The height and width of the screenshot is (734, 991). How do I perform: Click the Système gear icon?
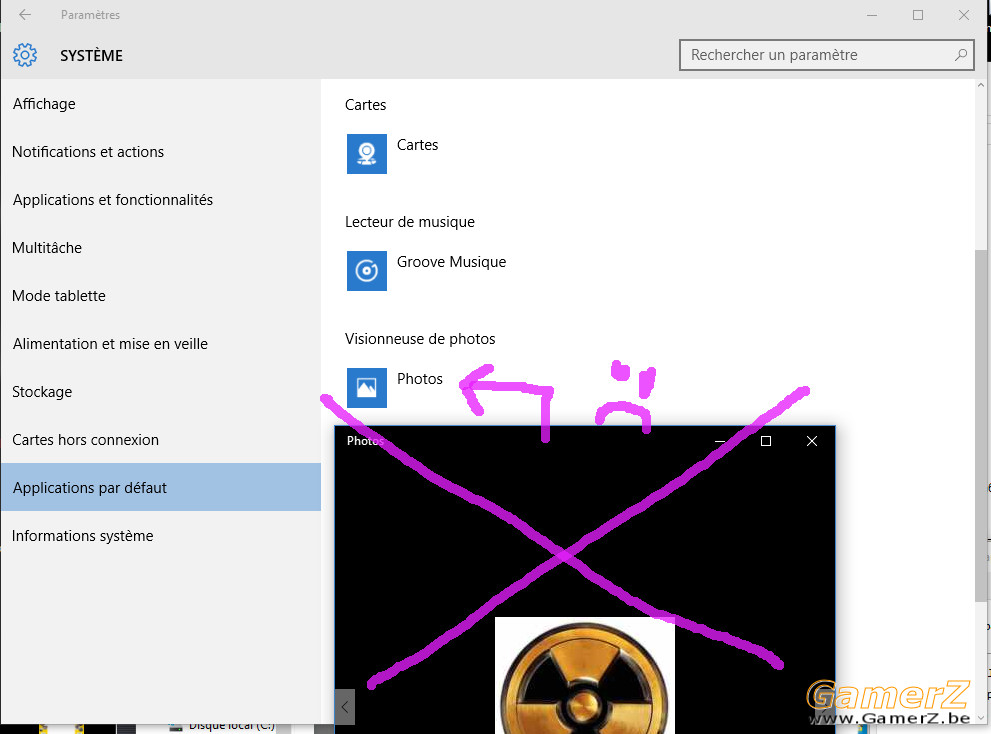[25, 55]
